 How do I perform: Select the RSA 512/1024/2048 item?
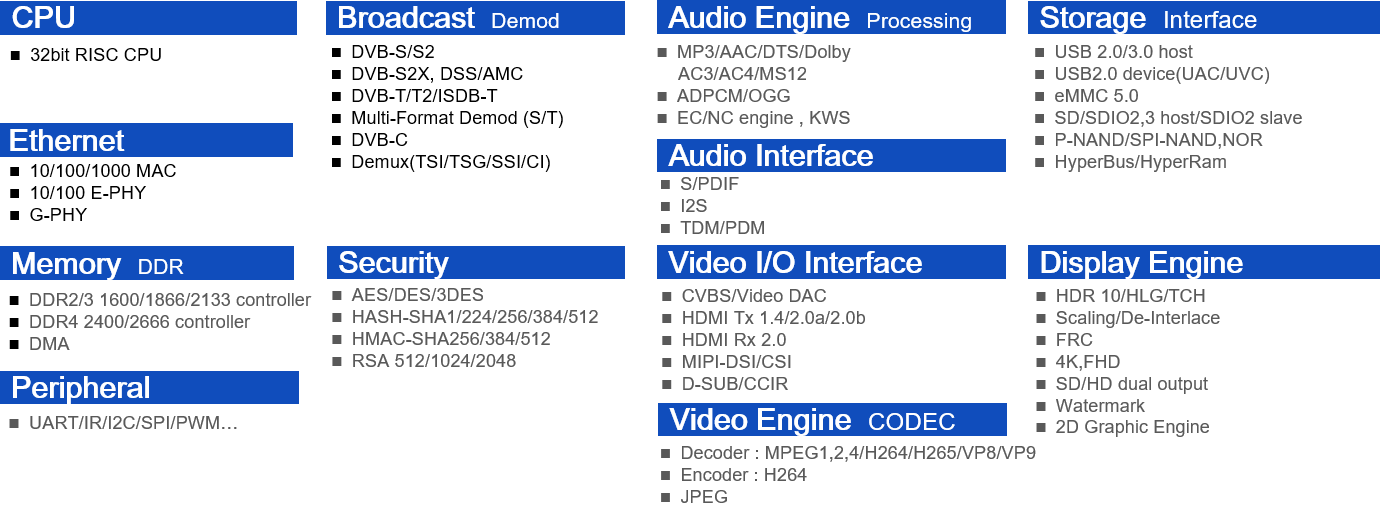click(433, 361)
